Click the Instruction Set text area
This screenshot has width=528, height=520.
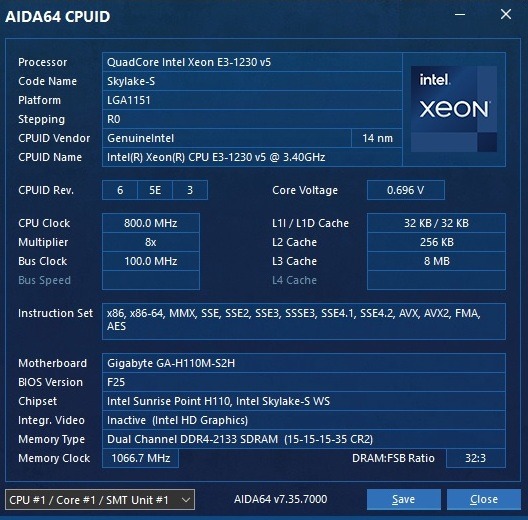(x=304, y=321)
